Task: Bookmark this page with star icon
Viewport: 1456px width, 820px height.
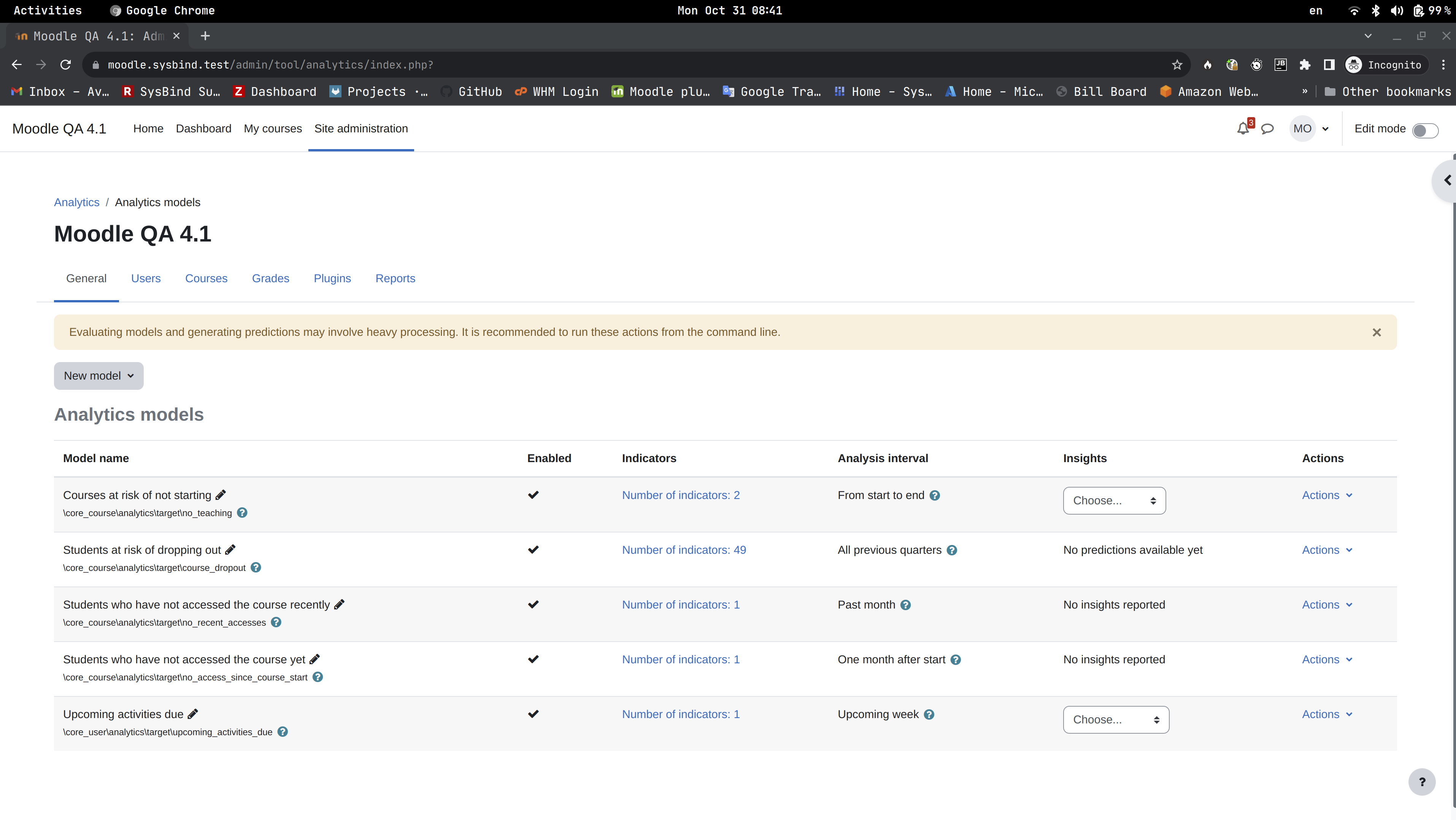Action: (x=1177, y=65)
